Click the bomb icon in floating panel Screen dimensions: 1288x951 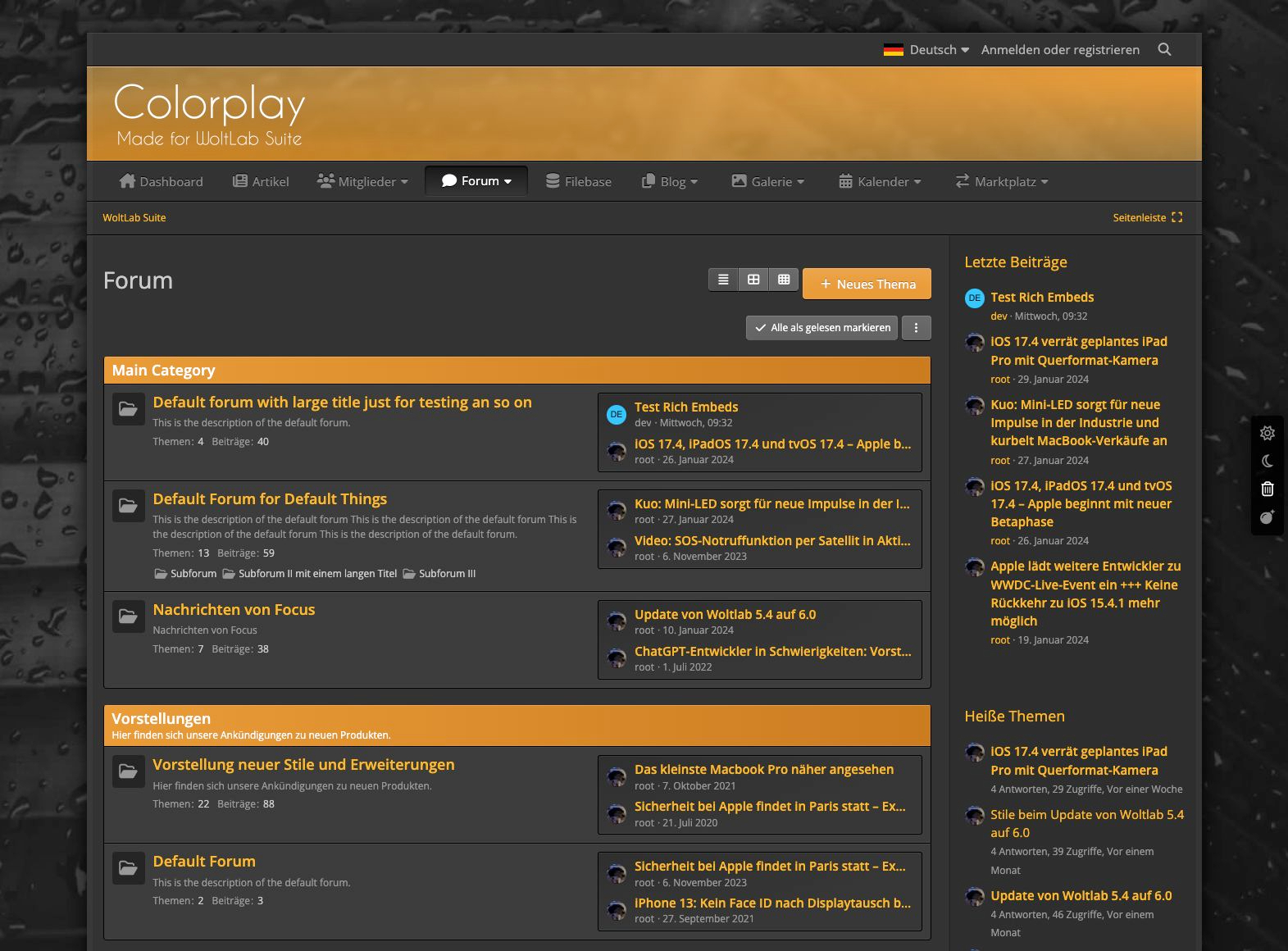[x=1267, y=517]
